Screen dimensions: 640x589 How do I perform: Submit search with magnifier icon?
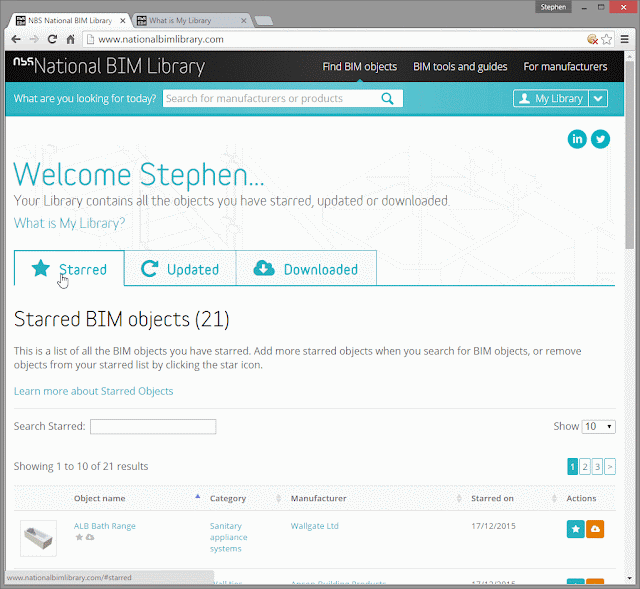coord(387,98)
